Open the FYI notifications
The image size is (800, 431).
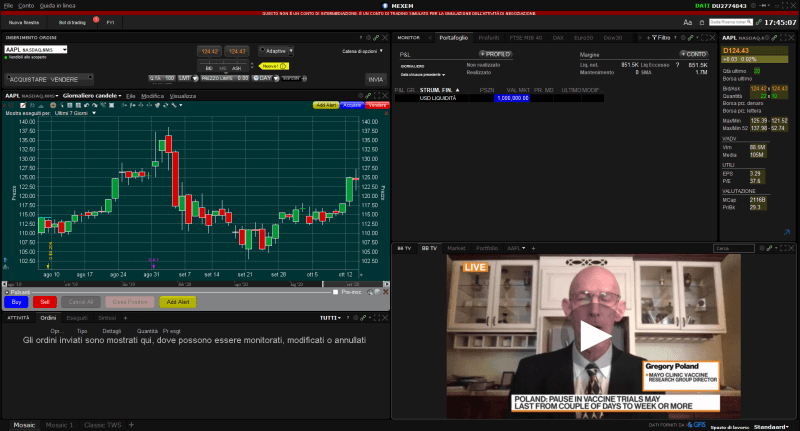110,22
